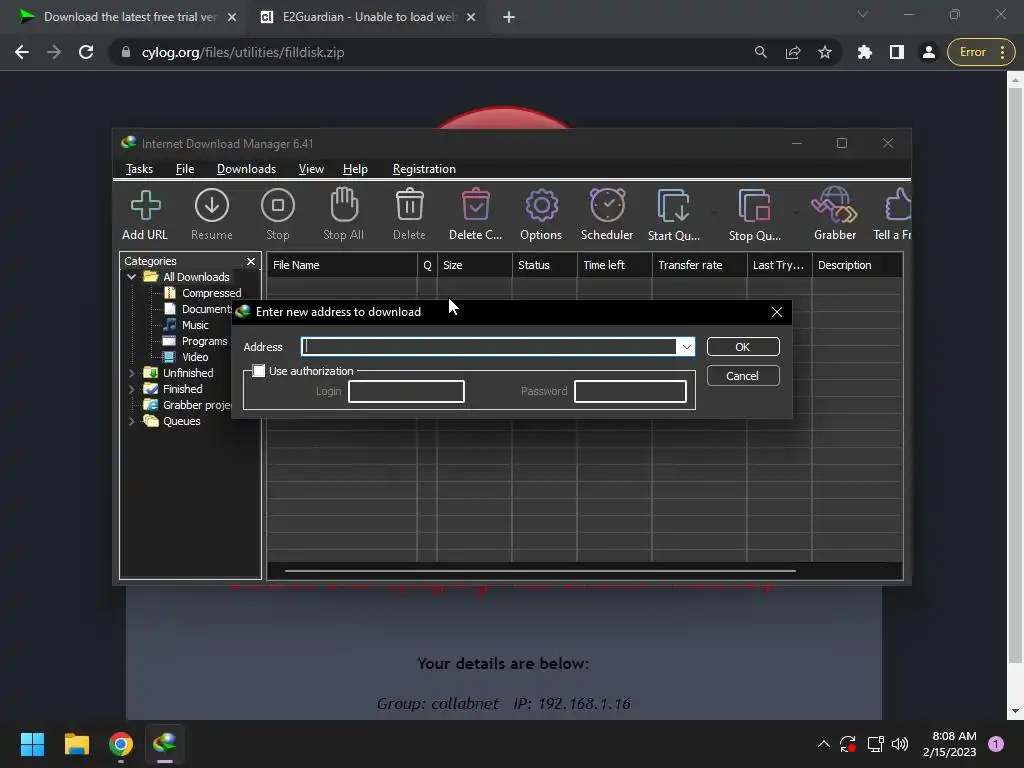Click the Chrome URL address bar
This screenshot has width=1024, height=768.
click(x=431, y=52)
